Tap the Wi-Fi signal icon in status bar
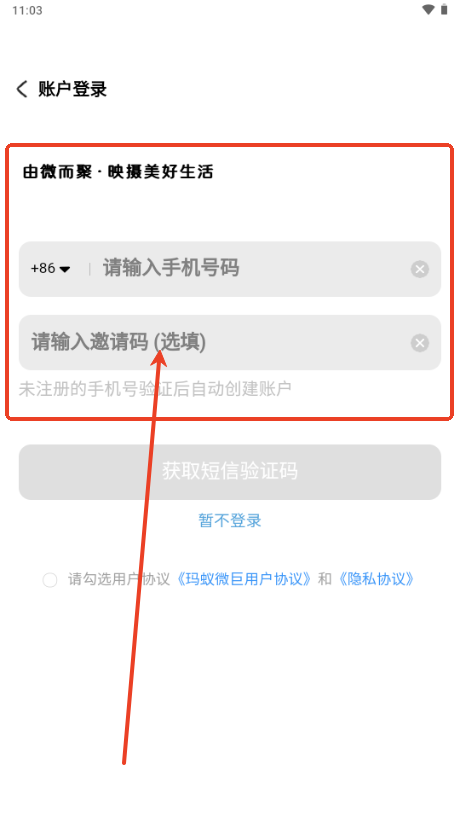460x819 pixels. click(429, 10)
